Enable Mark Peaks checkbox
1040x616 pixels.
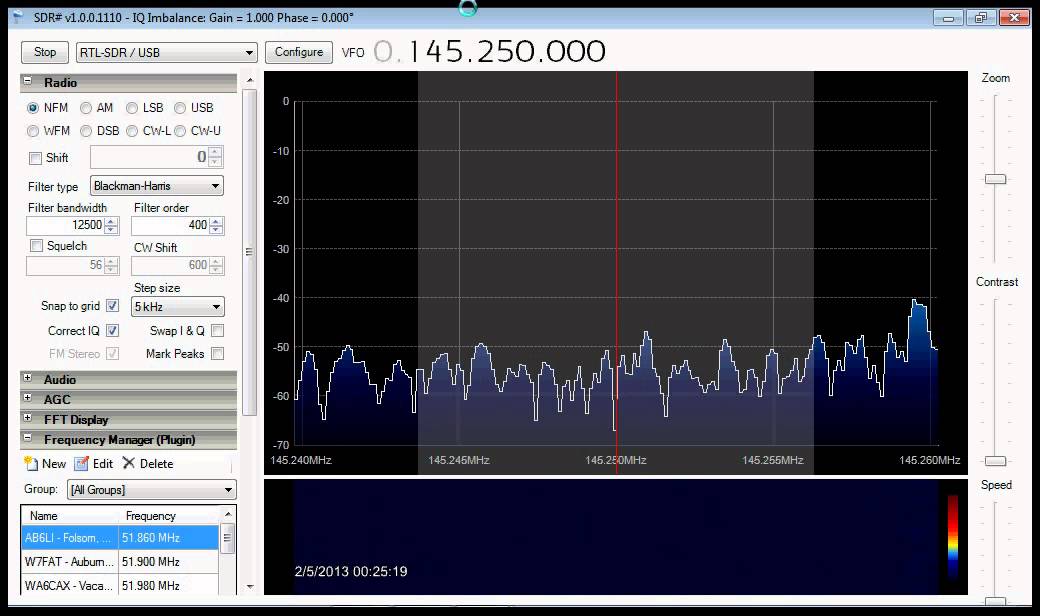[x=218, y=353]
